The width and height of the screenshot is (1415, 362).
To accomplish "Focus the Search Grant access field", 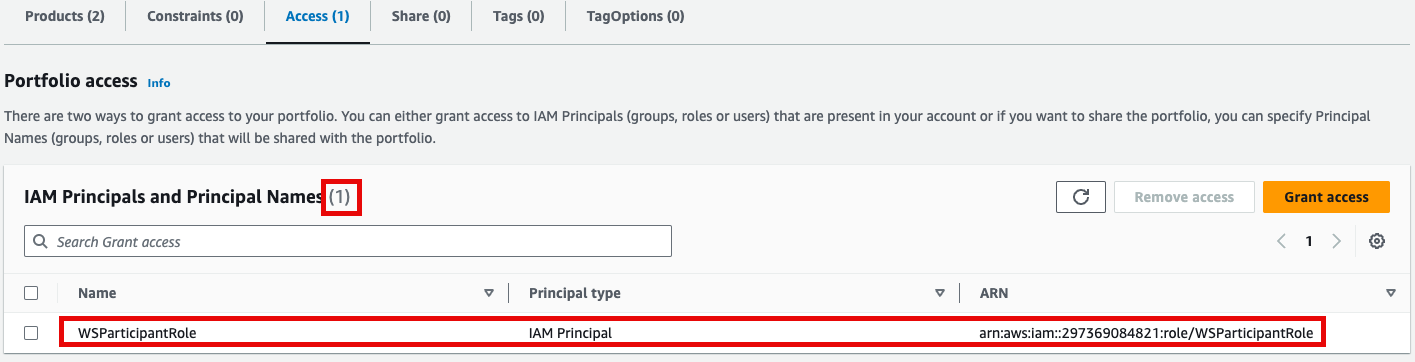I will pos(348,241).
